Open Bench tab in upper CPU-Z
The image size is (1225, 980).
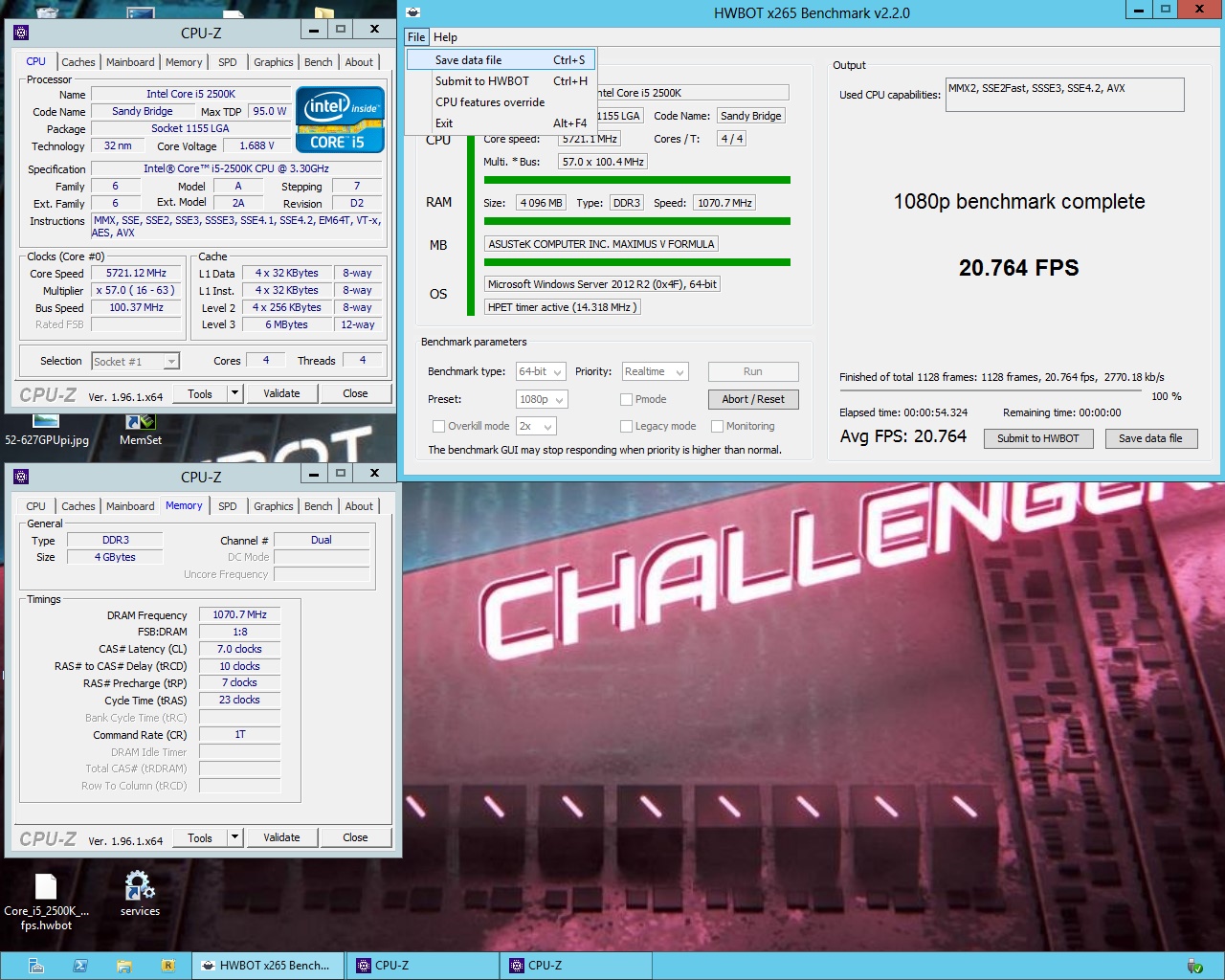coord(319,62)
